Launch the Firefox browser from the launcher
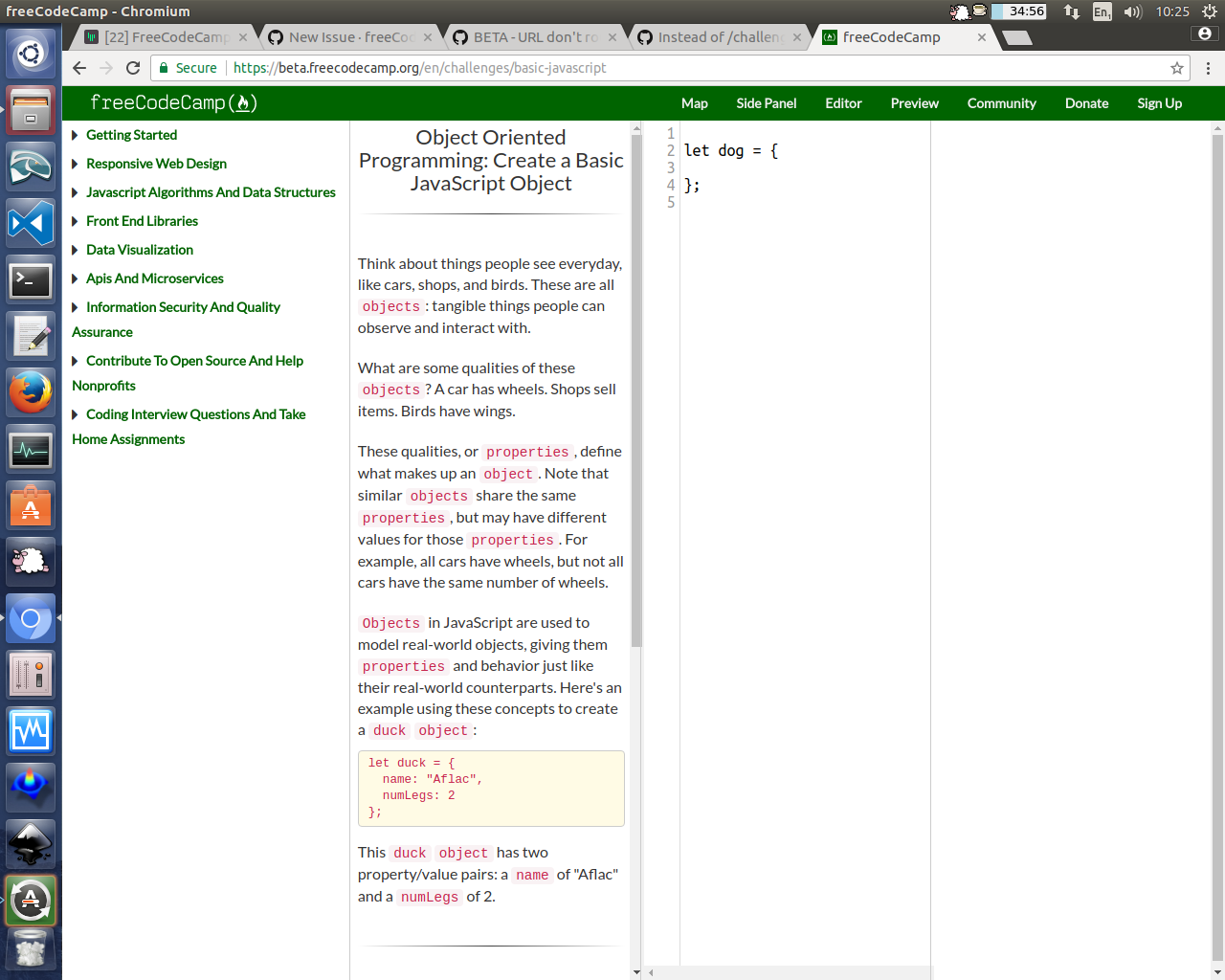Viewport: 1225px width, 980px height. click(x=31, y=390)
